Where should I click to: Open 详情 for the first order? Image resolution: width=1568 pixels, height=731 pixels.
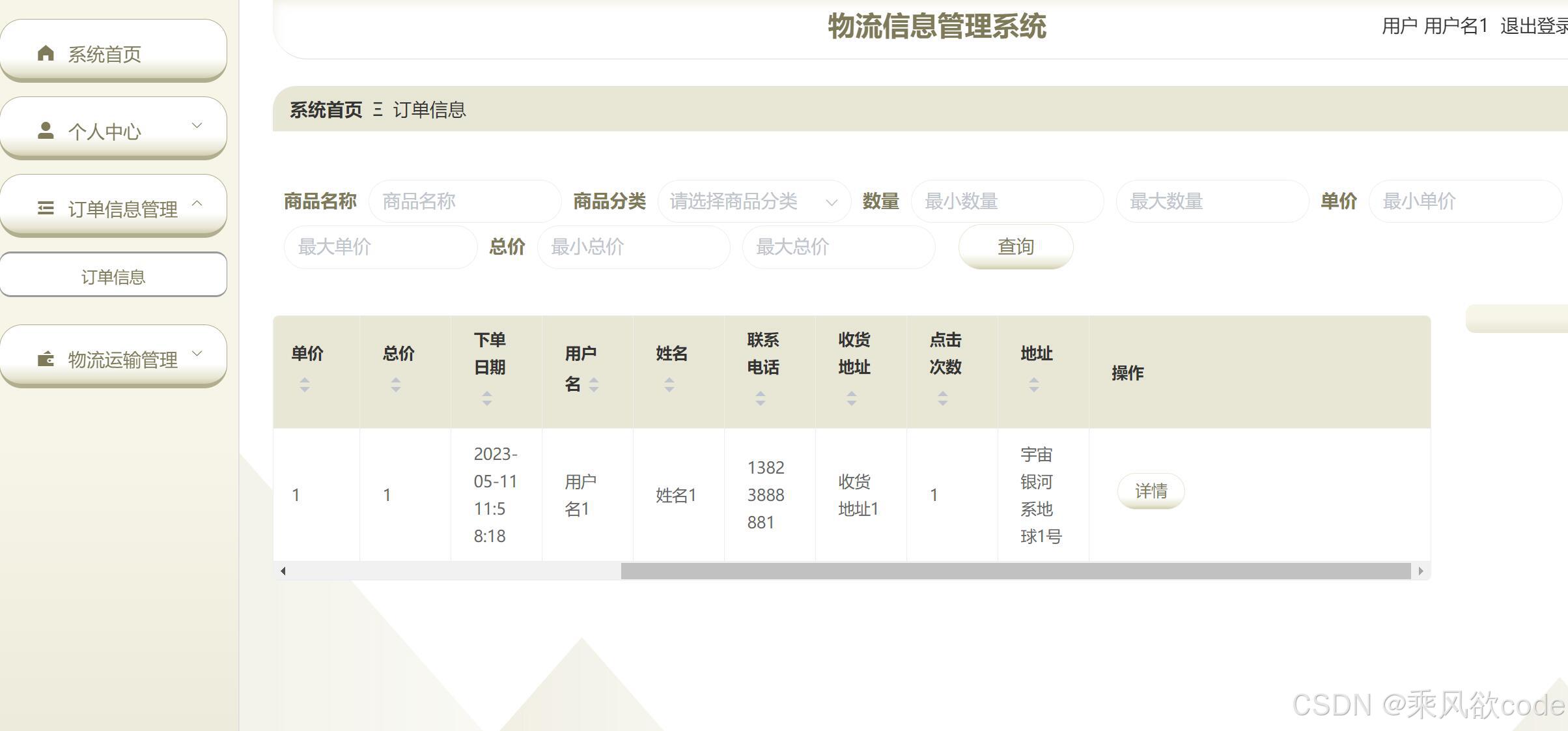tap(1150, 491)
